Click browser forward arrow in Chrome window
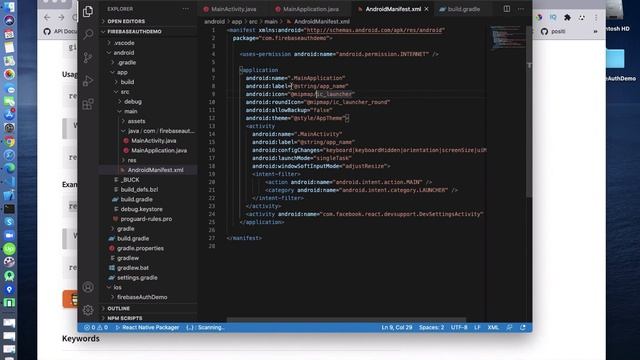 [x=61, y=18]
